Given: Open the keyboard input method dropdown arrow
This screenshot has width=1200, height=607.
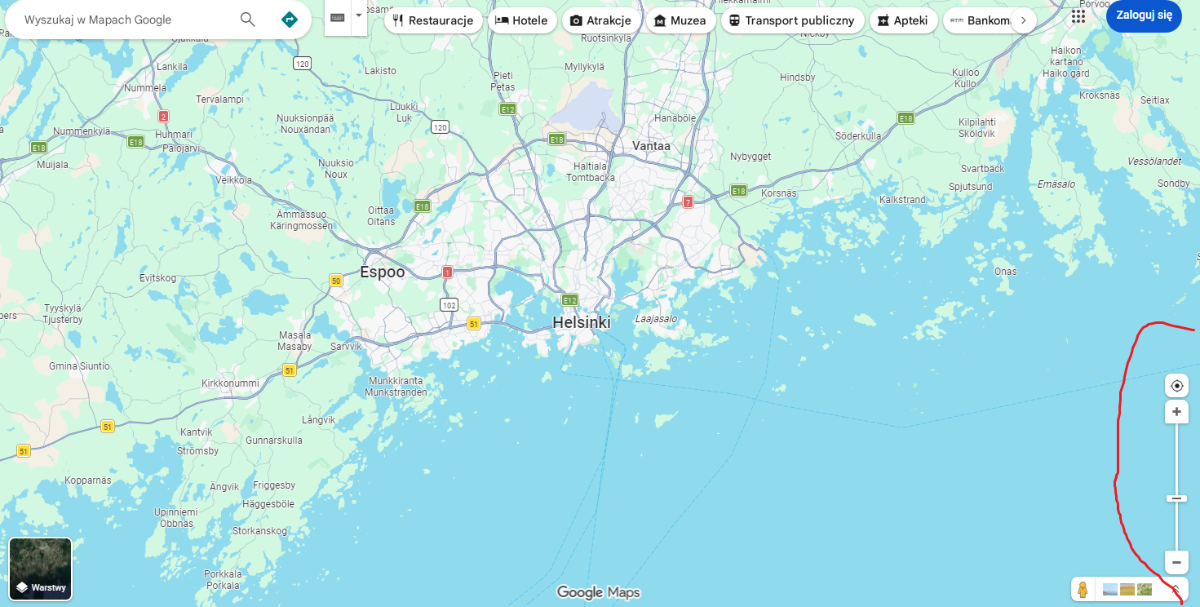Looking at the screenshot, I should (x=359, y=17).
